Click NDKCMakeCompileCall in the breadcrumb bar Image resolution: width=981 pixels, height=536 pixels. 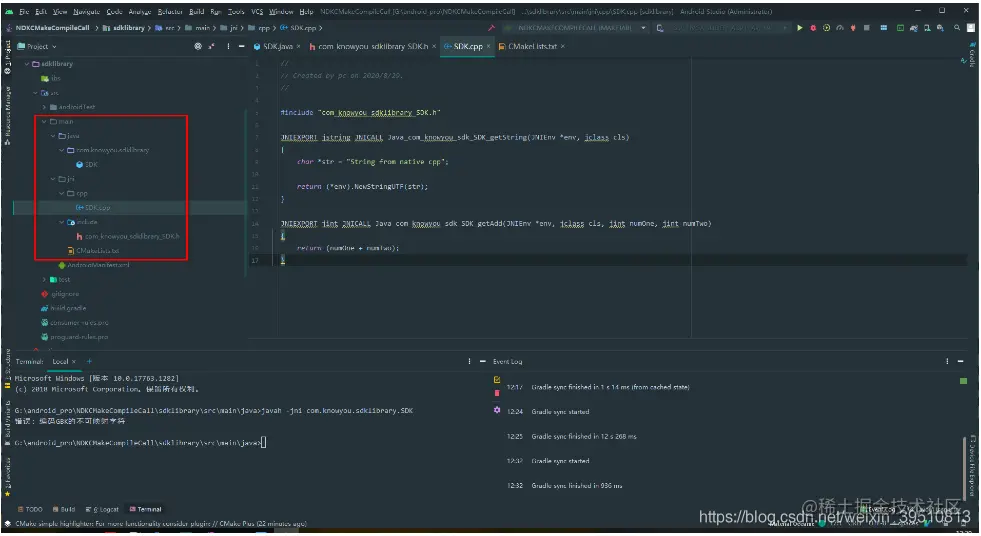(x=53, y=28)
